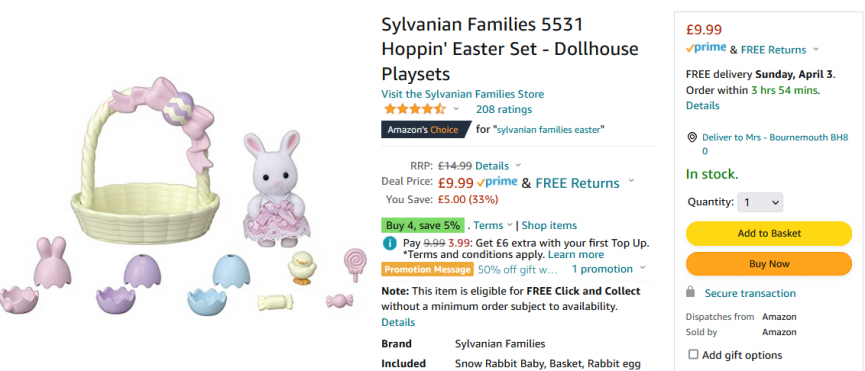Visit the Sylvanian Families Store link
This screenshot has width=865, height=371.
coord(462,94)
